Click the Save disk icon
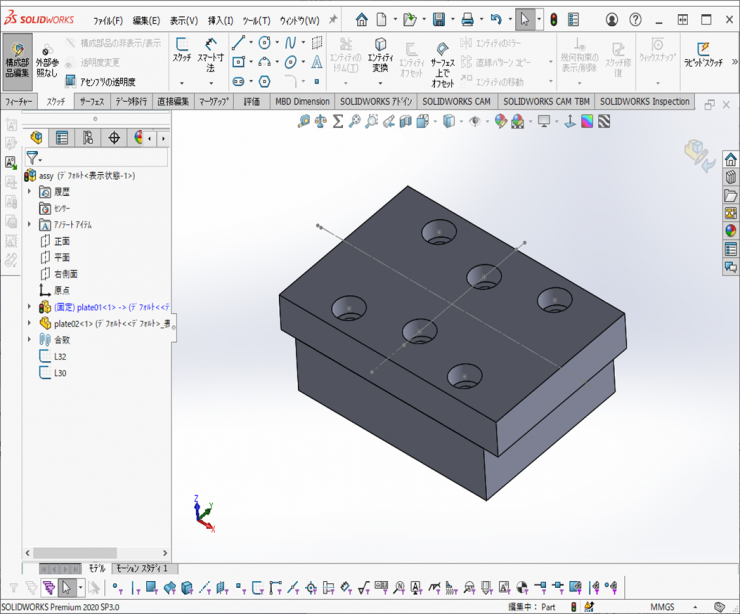Image resolution: width=740 pixels, height=614 pixels. (438, 19)
